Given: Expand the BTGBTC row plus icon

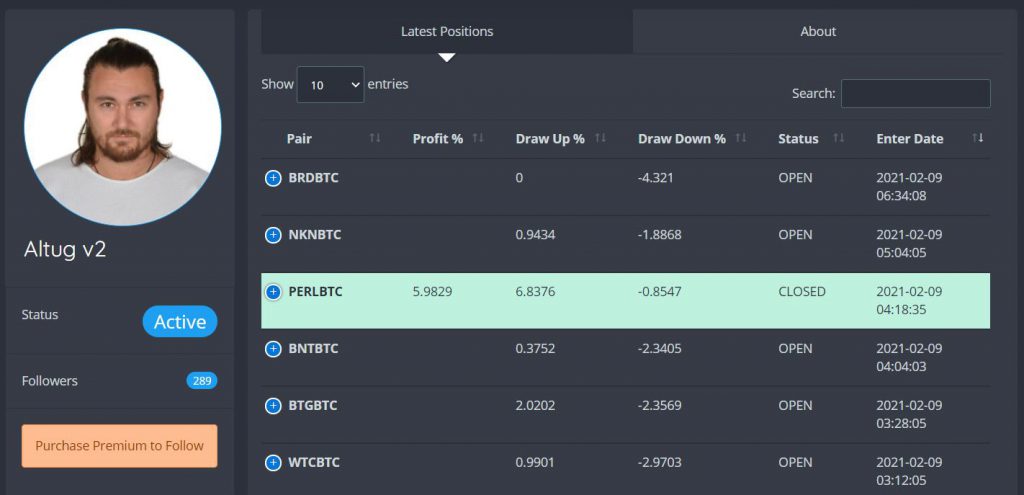Looking at the screenshot, I should [273, 406].
